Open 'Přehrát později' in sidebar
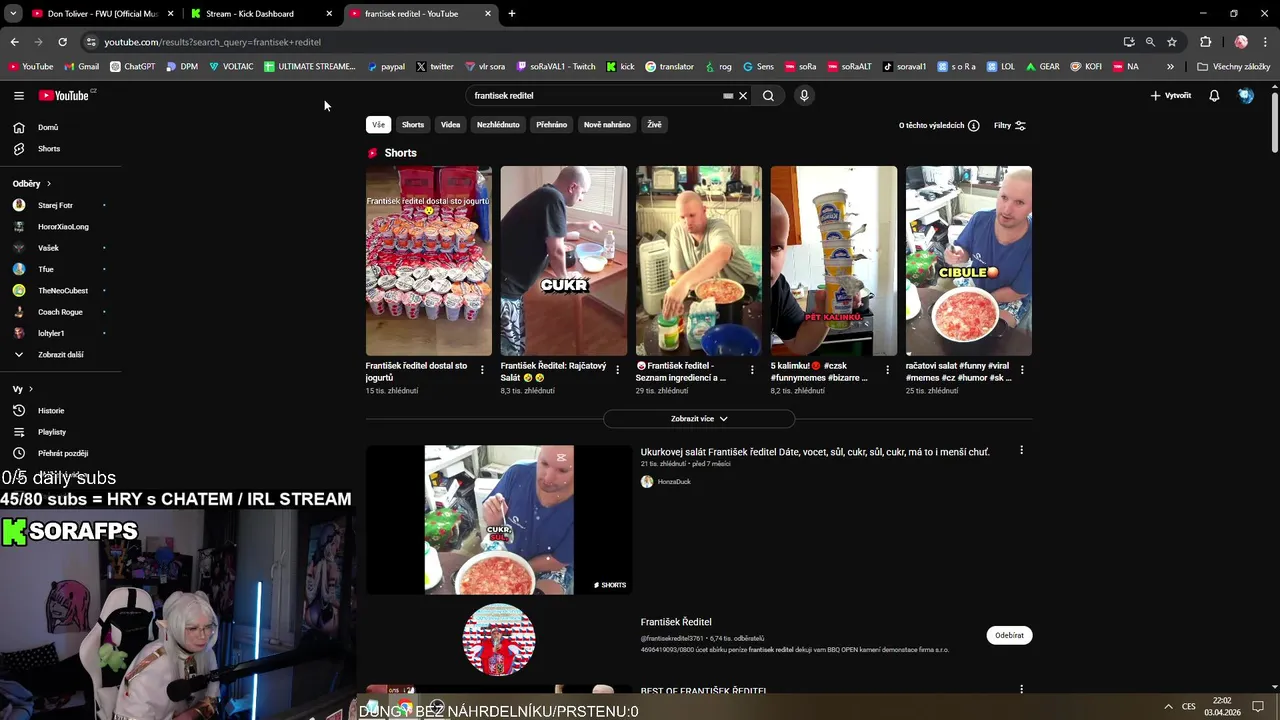This screenshot has width=1280, height=720. pyautogui.click(x=61, y=453)
